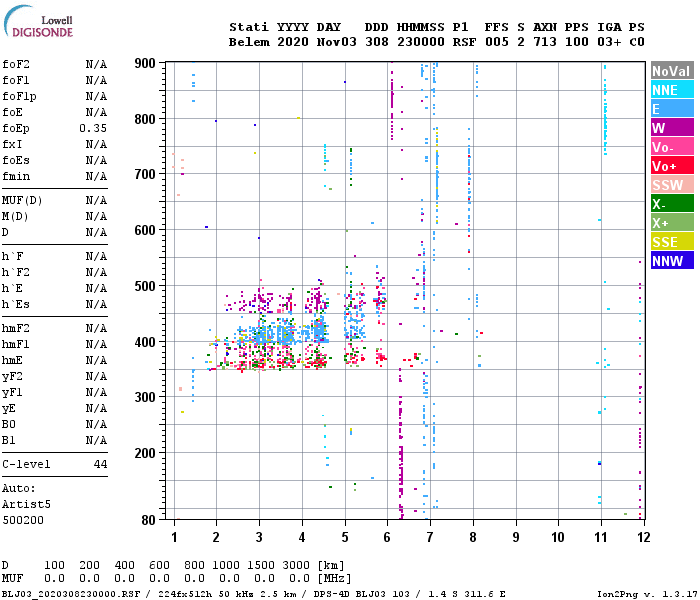
Task: Click the h`F2 parameter label
Action: click(16, 272)
